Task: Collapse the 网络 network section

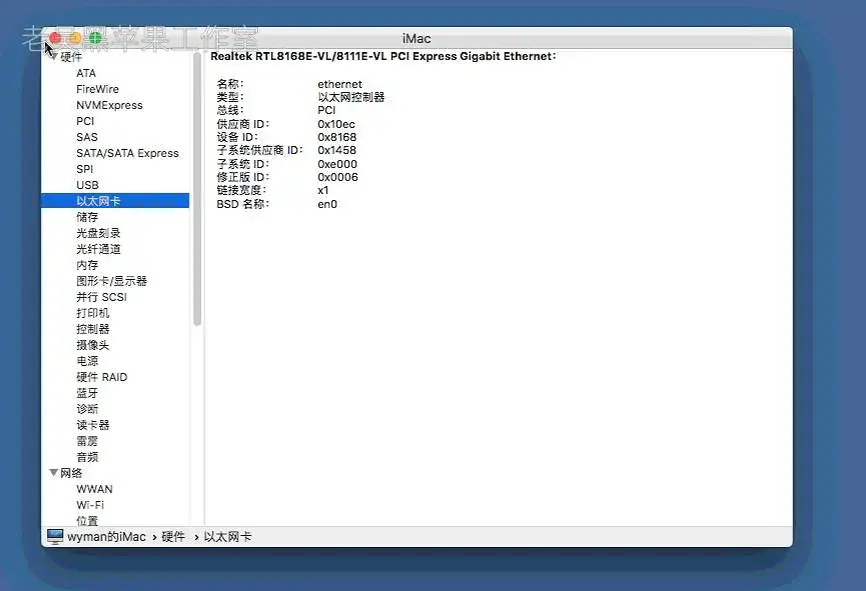Action: click(x=54, y=473)
